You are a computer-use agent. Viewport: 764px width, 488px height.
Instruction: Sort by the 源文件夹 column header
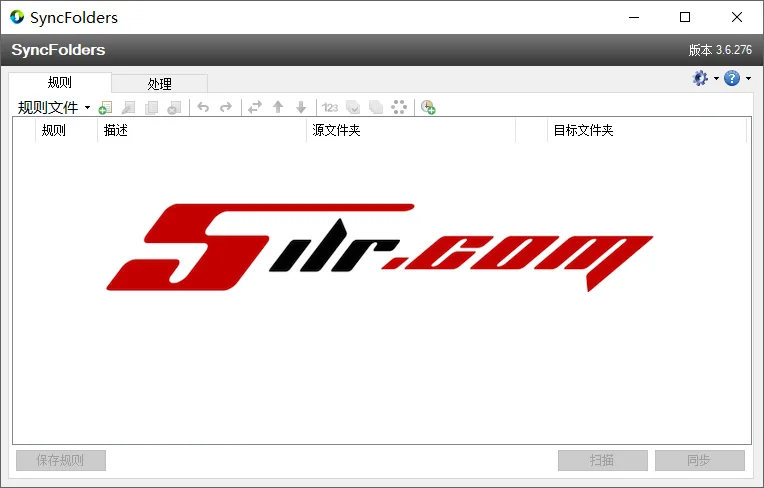tap(411, 130)
